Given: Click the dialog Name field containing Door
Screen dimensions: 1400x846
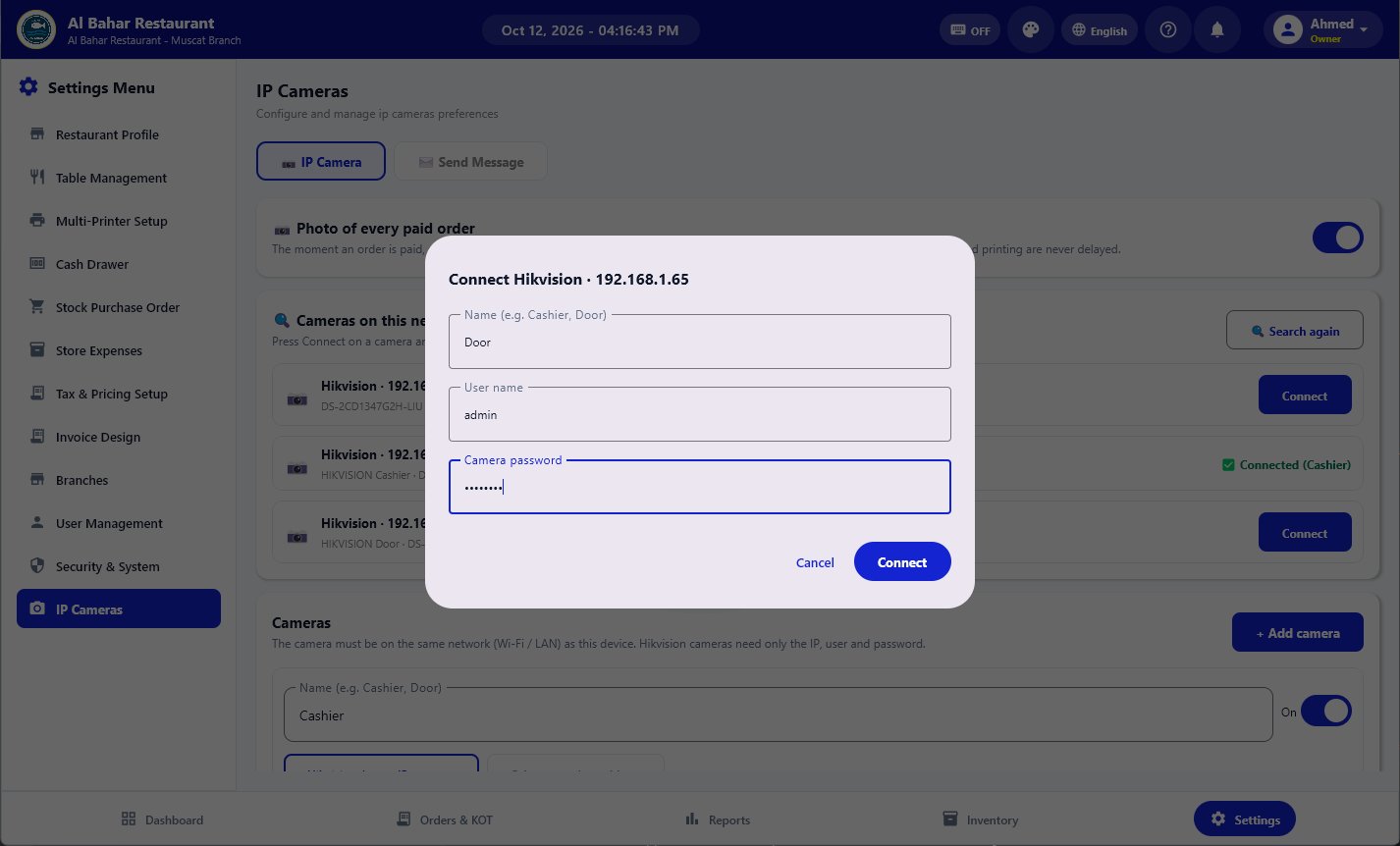Looking at the screenshot, I should pyautogui.click(x=700, y=342).
